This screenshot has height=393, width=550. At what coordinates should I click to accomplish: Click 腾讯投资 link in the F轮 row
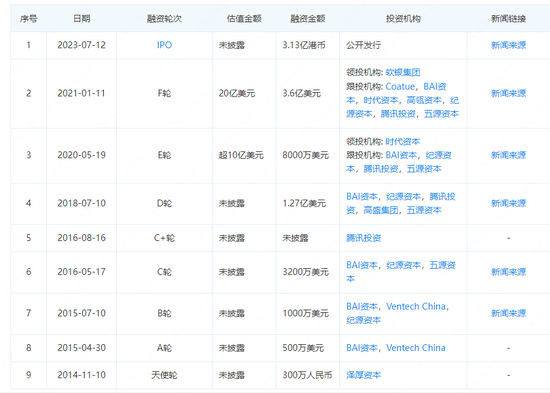pyautogui.click(x=398, y=114)
